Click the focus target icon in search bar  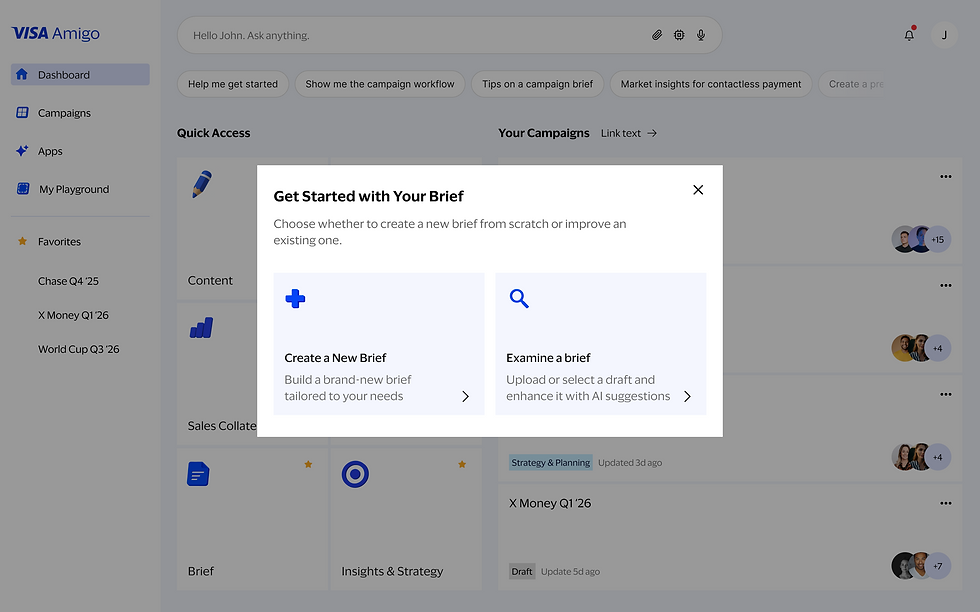679,35
